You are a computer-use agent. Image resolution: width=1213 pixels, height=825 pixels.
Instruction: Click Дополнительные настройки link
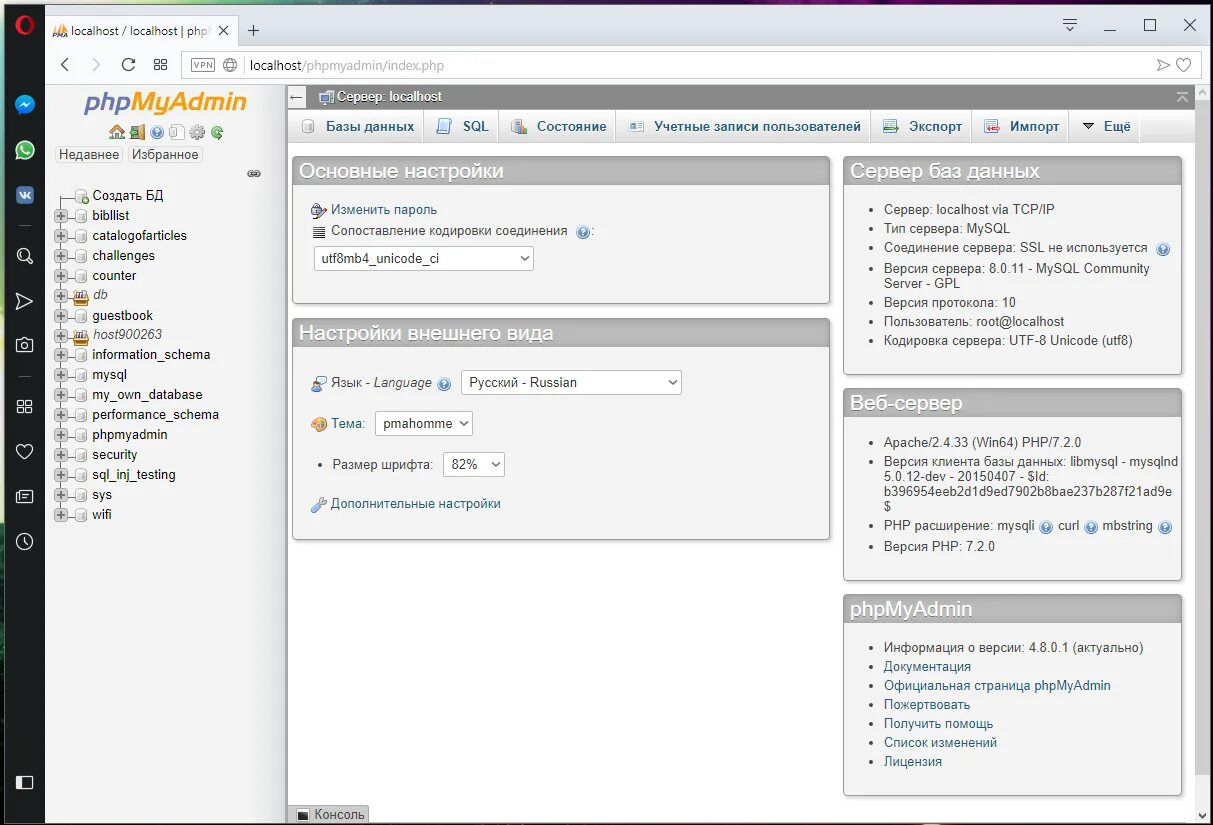pyautogui.click(x=416, y=504)
